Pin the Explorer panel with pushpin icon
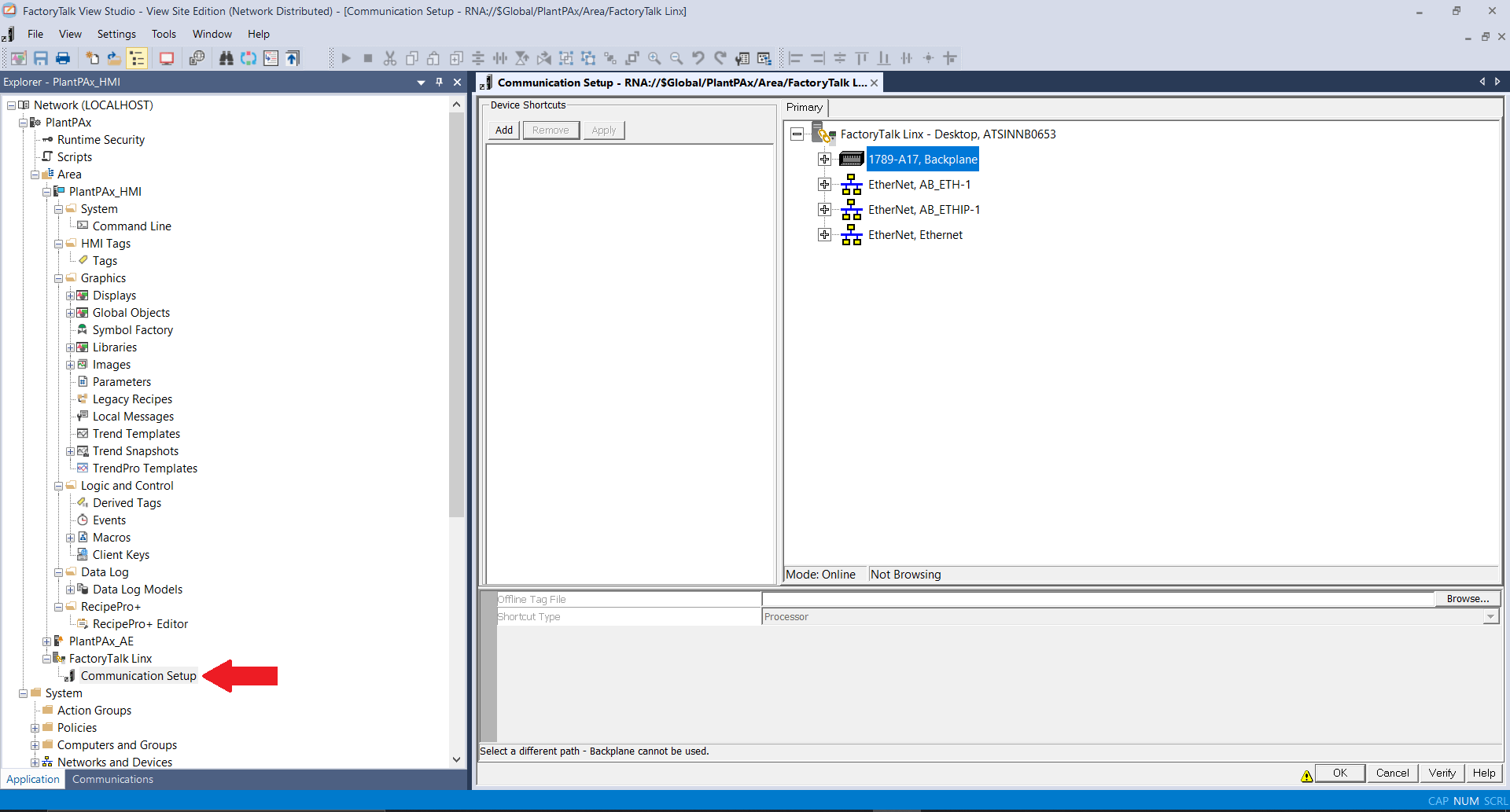Viewport: 1510px width, 812px height. (439, 82)
